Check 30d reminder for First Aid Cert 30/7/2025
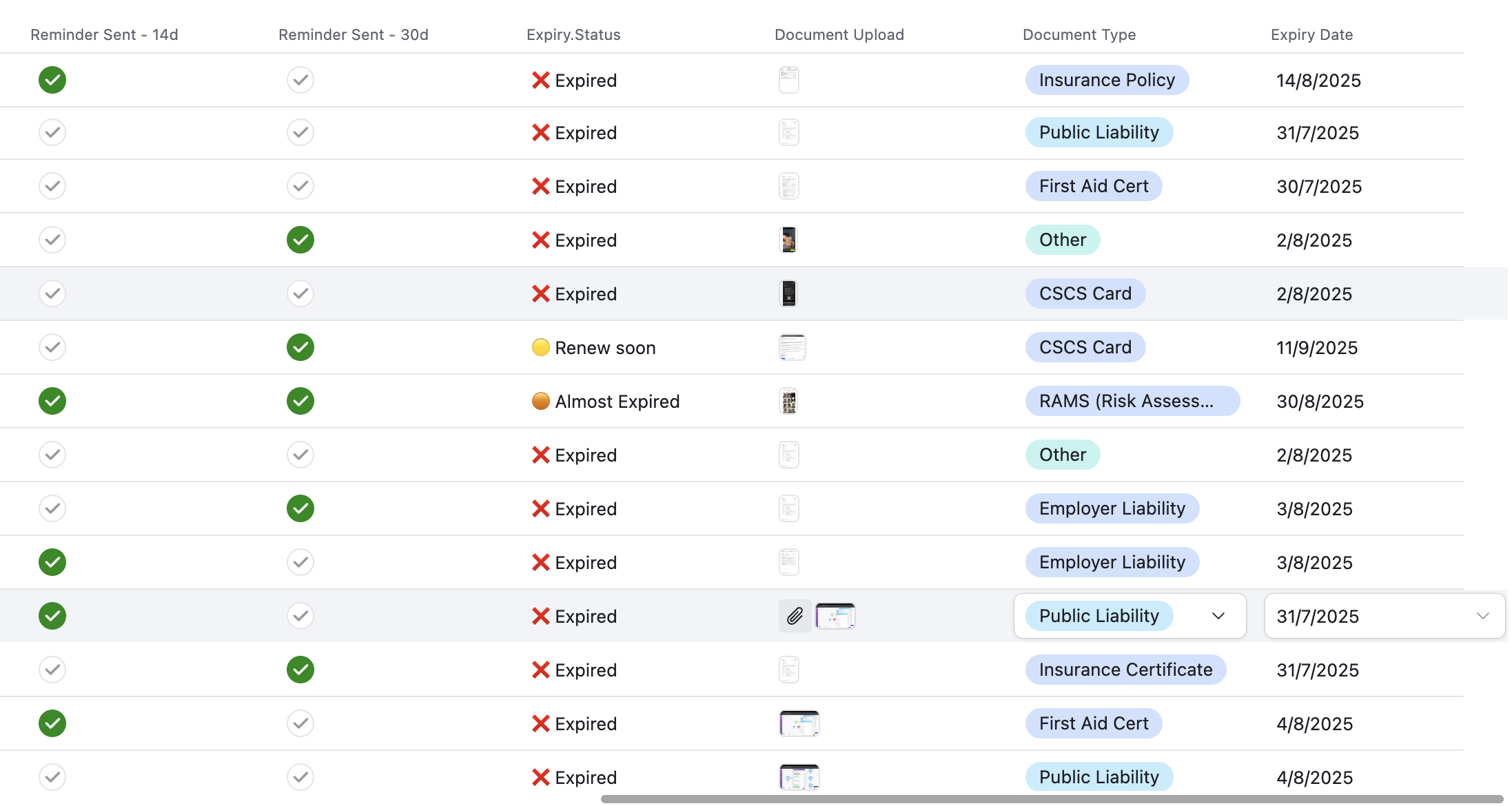The width and height of the screenshot is (1512, 806). [300, 186]
